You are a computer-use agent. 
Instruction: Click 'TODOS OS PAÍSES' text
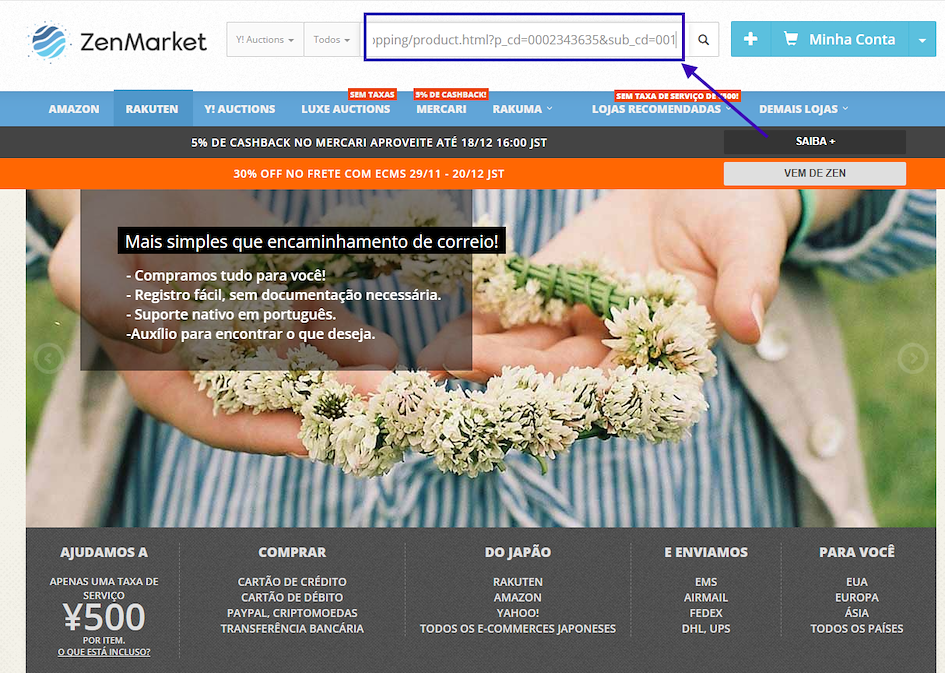tap(856, 628)
